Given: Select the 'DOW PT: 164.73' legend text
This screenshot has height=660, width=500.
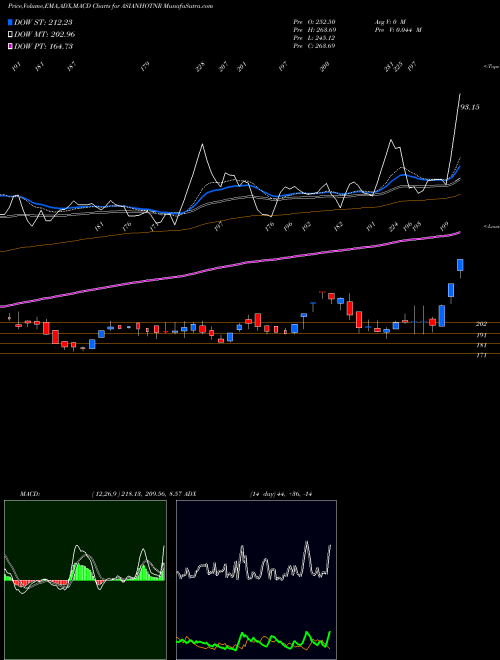Looking at the screenshot, I should [44, 46].
